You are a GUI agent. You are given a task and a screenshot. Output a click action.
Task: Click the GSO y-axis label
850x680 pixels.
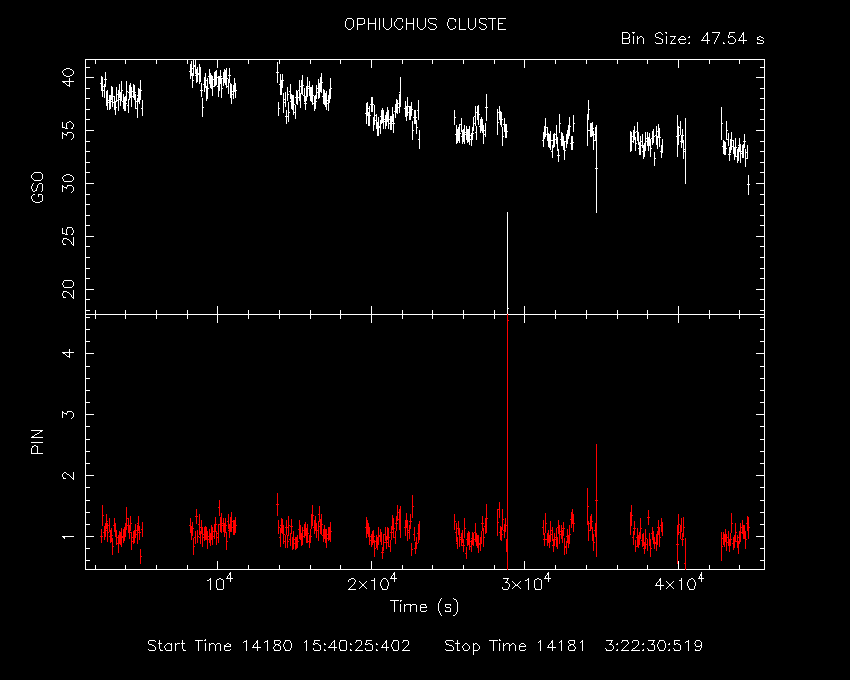37,187
